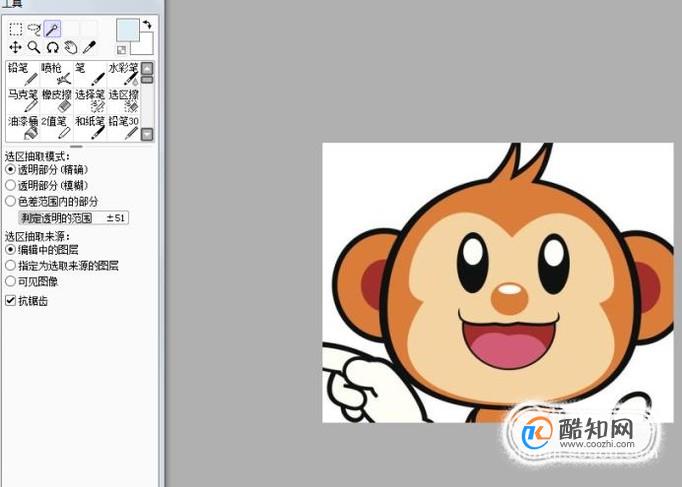Choose the 铅笔 pencil brush
Viewport: 682px width, 487px height.
[x=23, y=73]
